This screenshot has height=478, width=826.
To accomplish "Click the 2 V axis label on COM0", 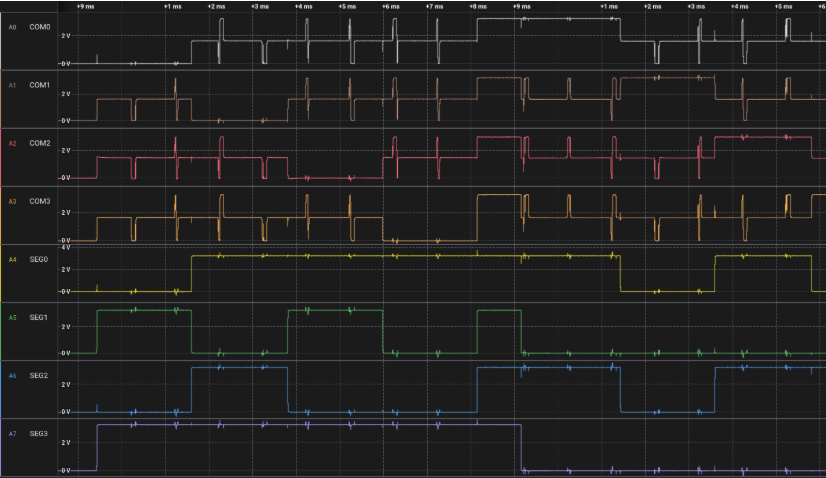I will (x=66, y=36).
